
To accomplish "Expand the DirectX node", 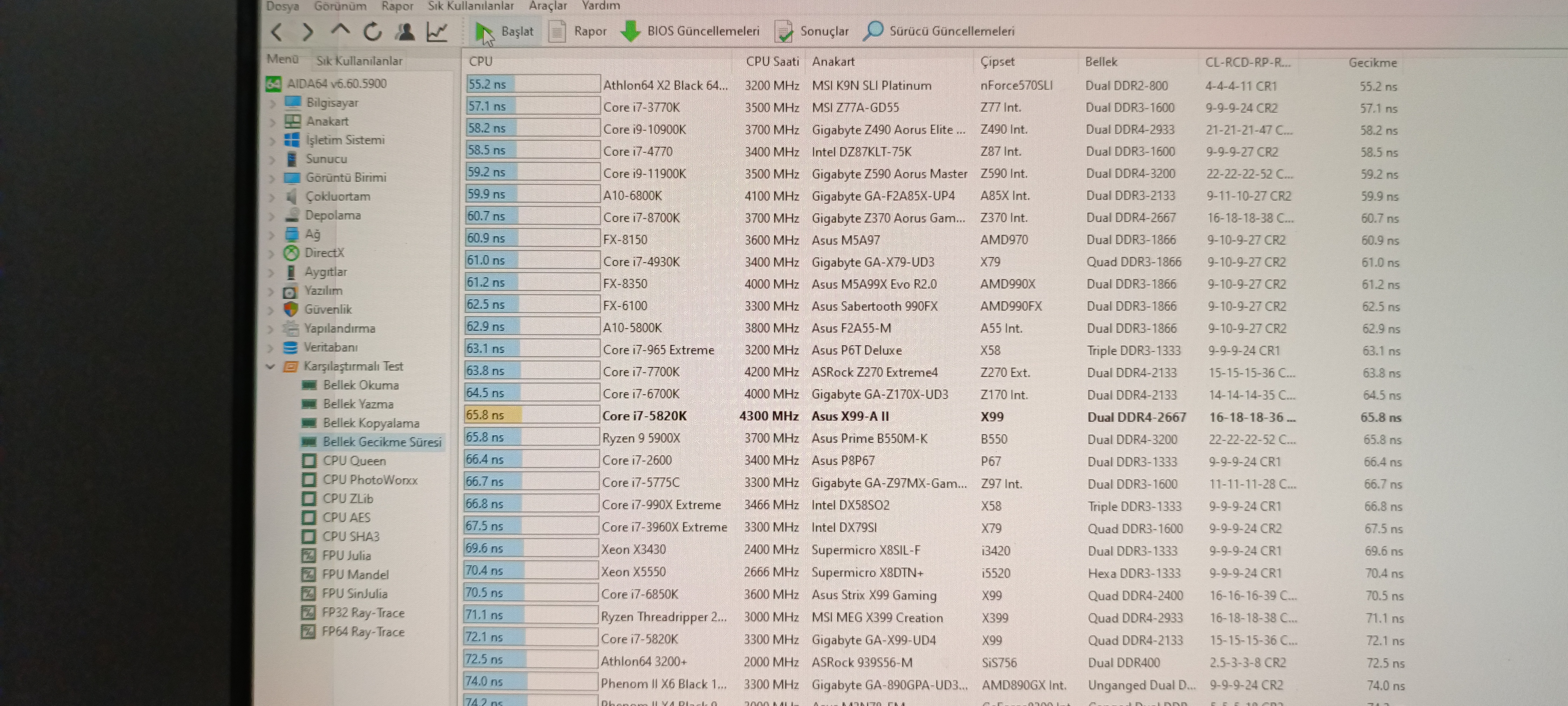I will tap(272, 254).
